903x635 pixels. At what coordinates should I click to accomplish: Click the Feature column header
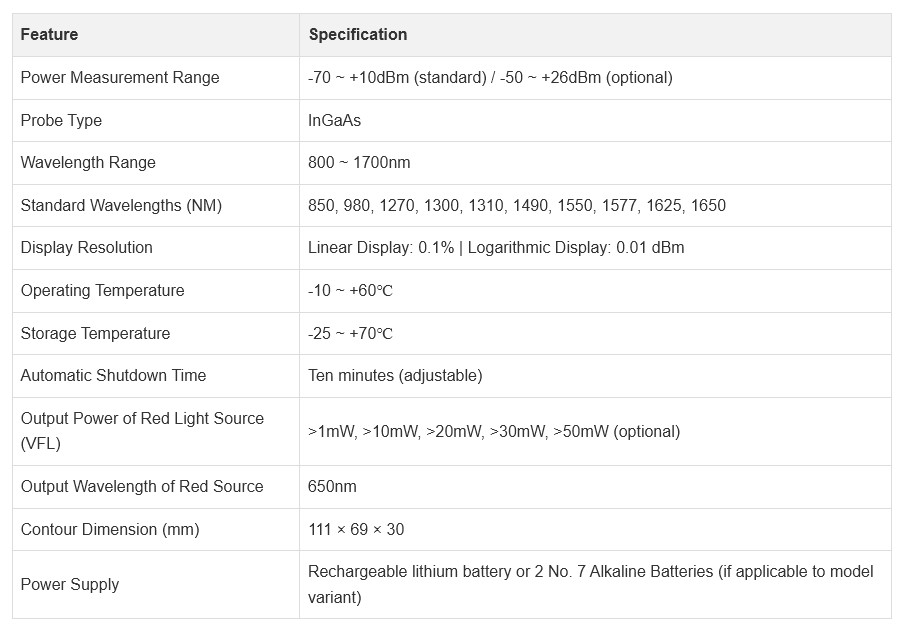(x=49, y=35)
